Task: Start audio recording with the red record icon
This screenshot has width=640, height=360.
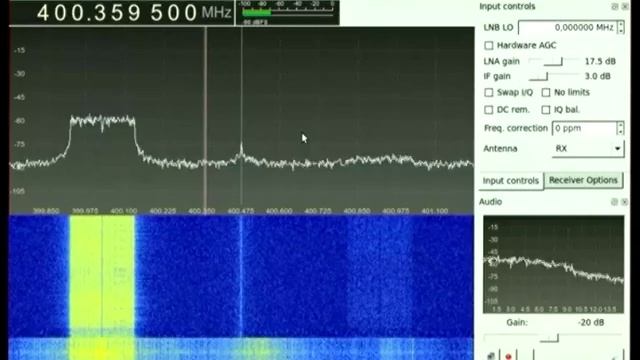Action: pos(508,356)
